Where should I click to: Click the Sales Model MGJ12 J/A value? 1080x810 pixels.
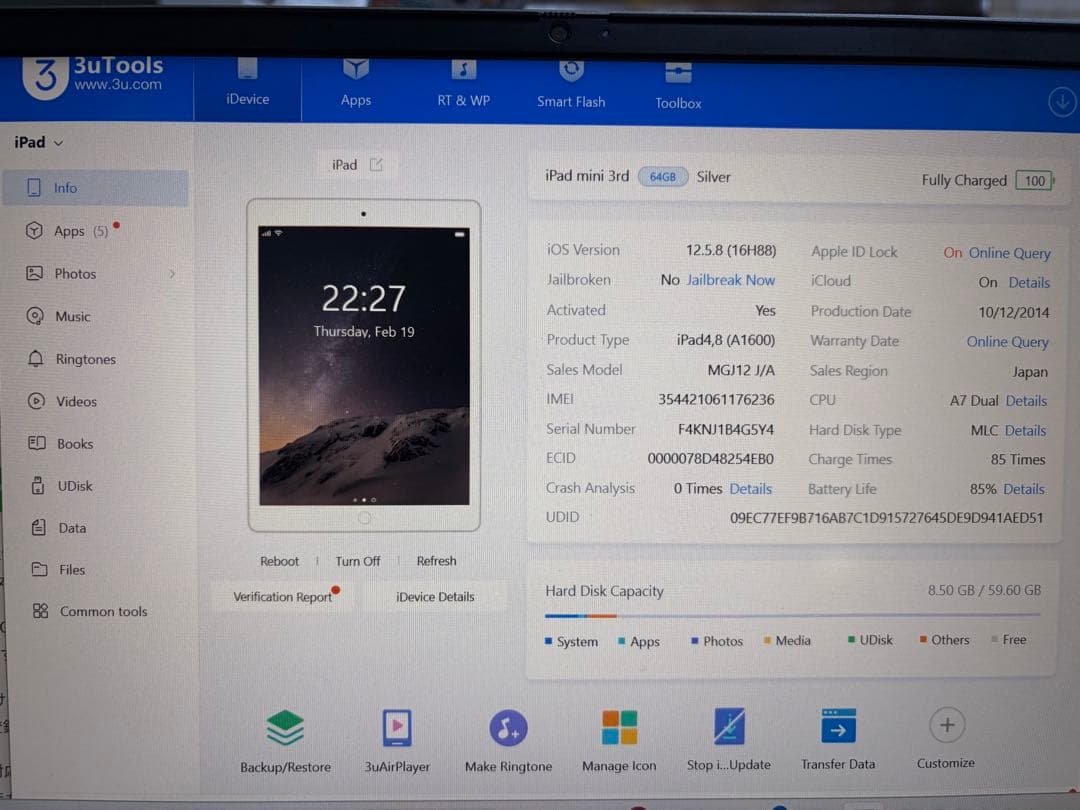(741, 371)
